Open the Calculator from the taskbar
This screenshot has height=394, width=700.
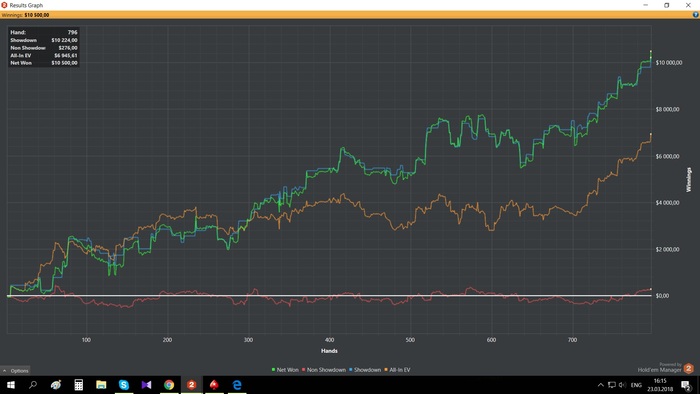[x=79, y=385]
